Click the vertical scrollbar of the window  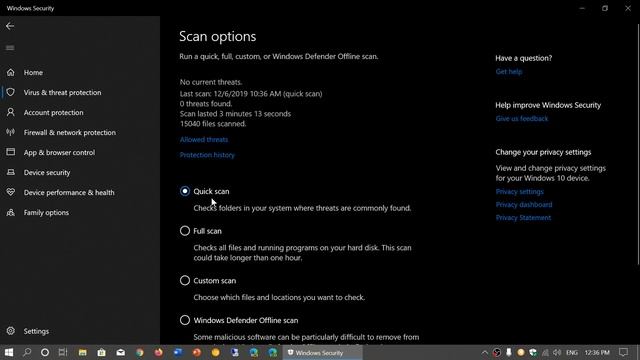pyautogui.click(x=638, y=143)
